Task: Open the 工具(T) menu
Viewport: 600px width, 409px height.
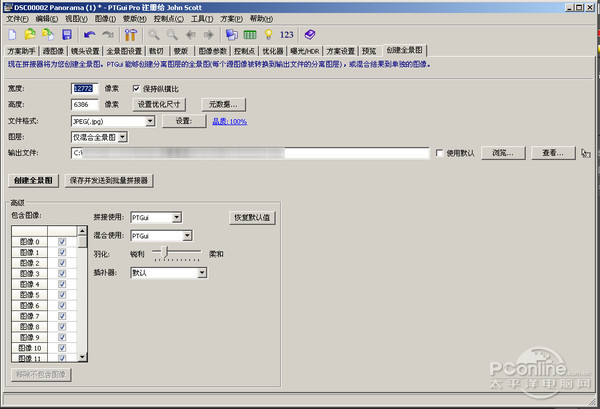Action: tap(202, 19)
